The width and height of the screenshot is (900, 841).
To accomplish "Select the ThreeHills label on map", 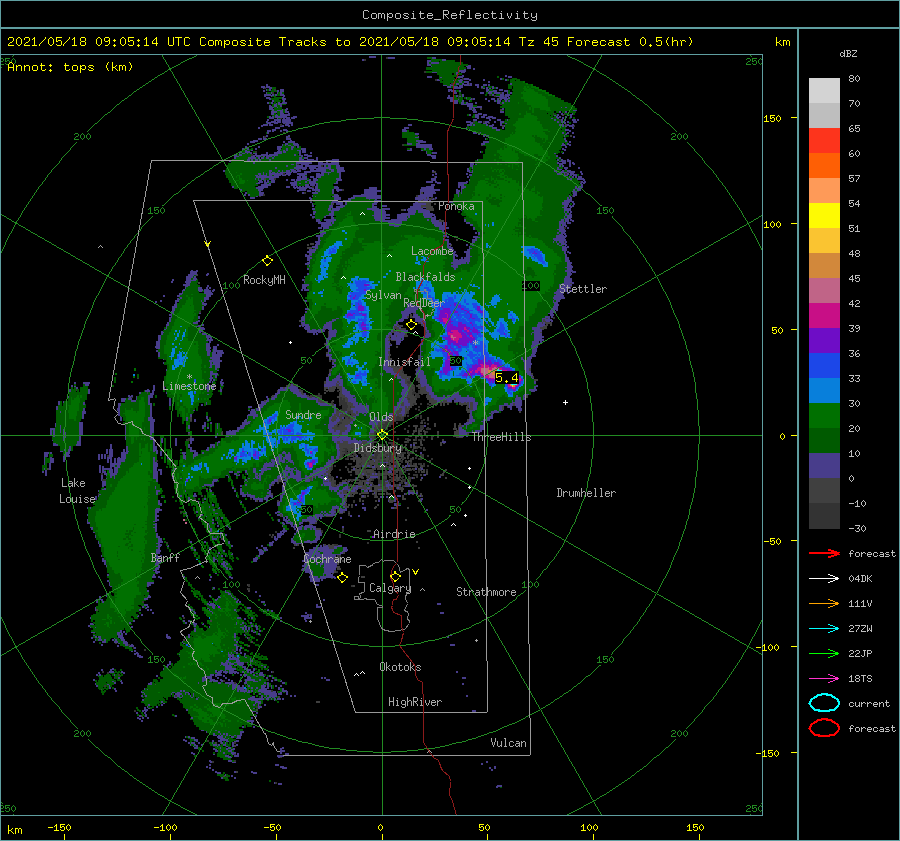I will coord(501,437).
